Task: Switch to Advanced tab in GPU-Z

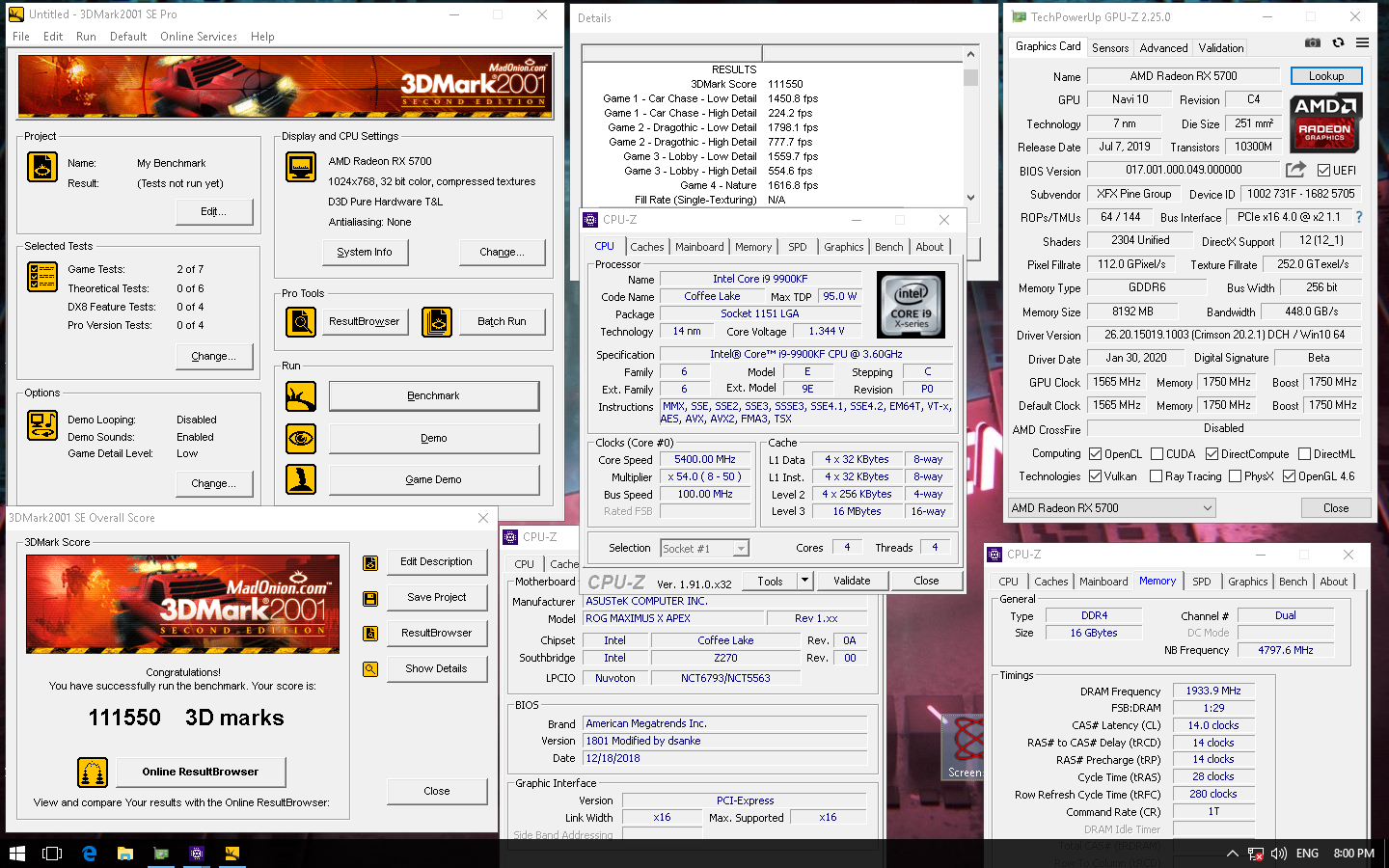Action: coord(1164,48)
